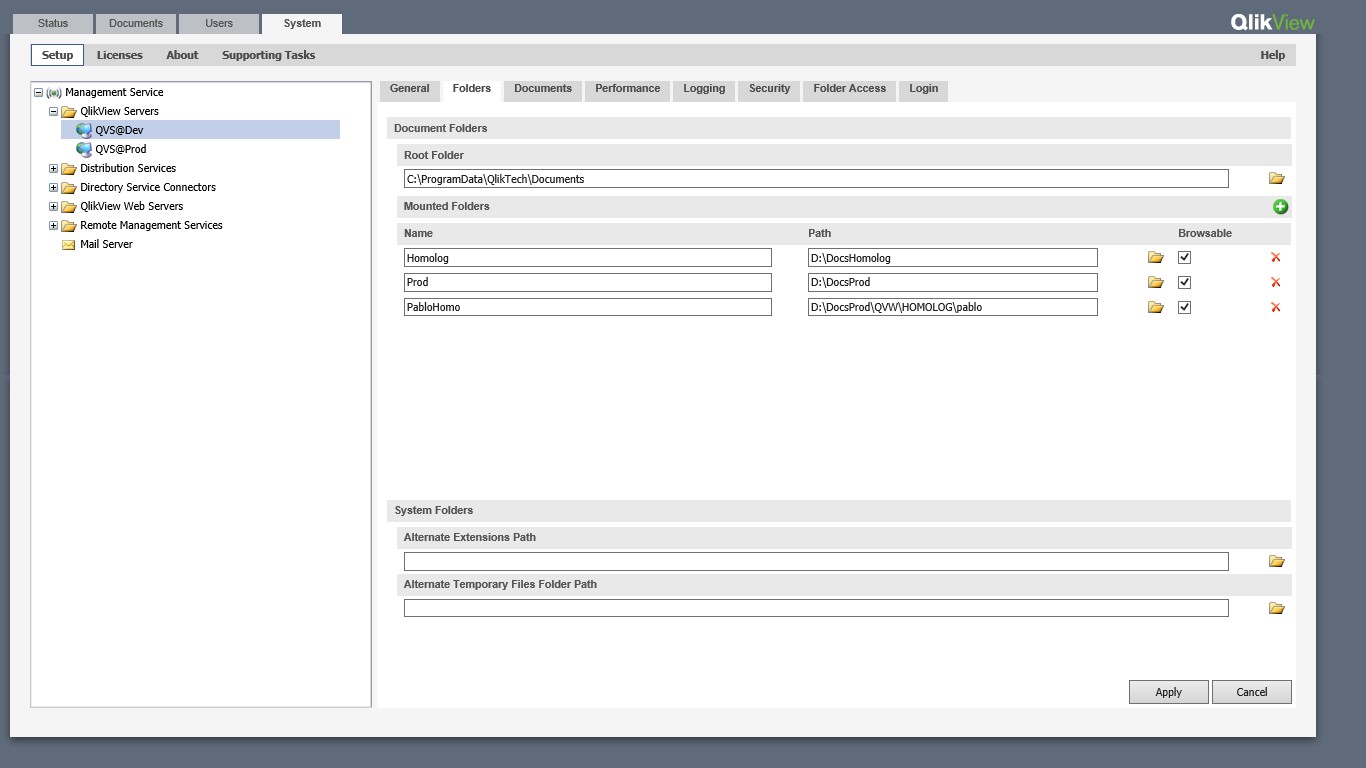Switch to the Security tab
This screenshot has height=768, width=1366.
pos(769,89)
